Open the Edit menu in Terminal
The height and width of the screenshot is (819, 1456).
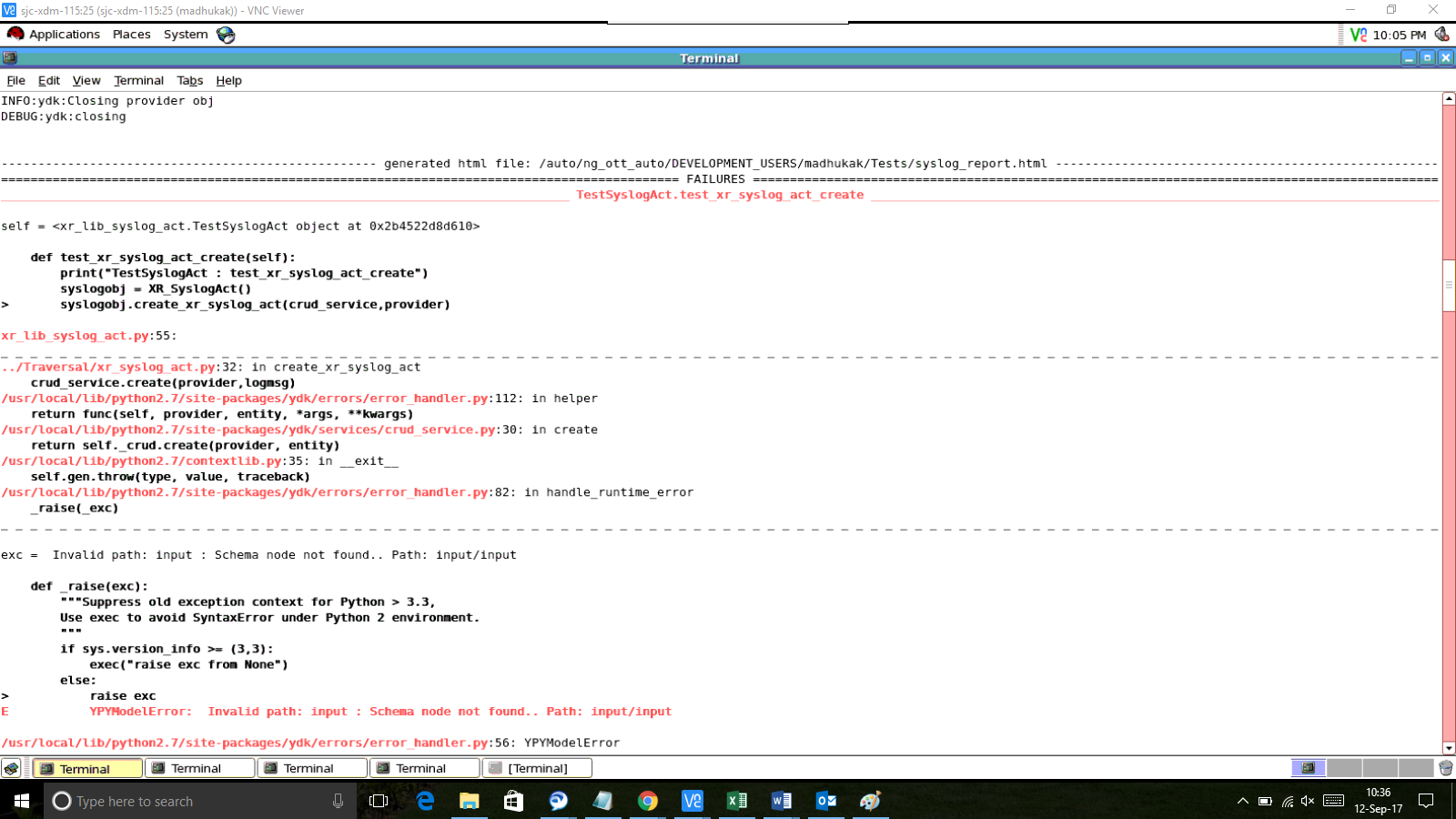[x=48, y=80]
